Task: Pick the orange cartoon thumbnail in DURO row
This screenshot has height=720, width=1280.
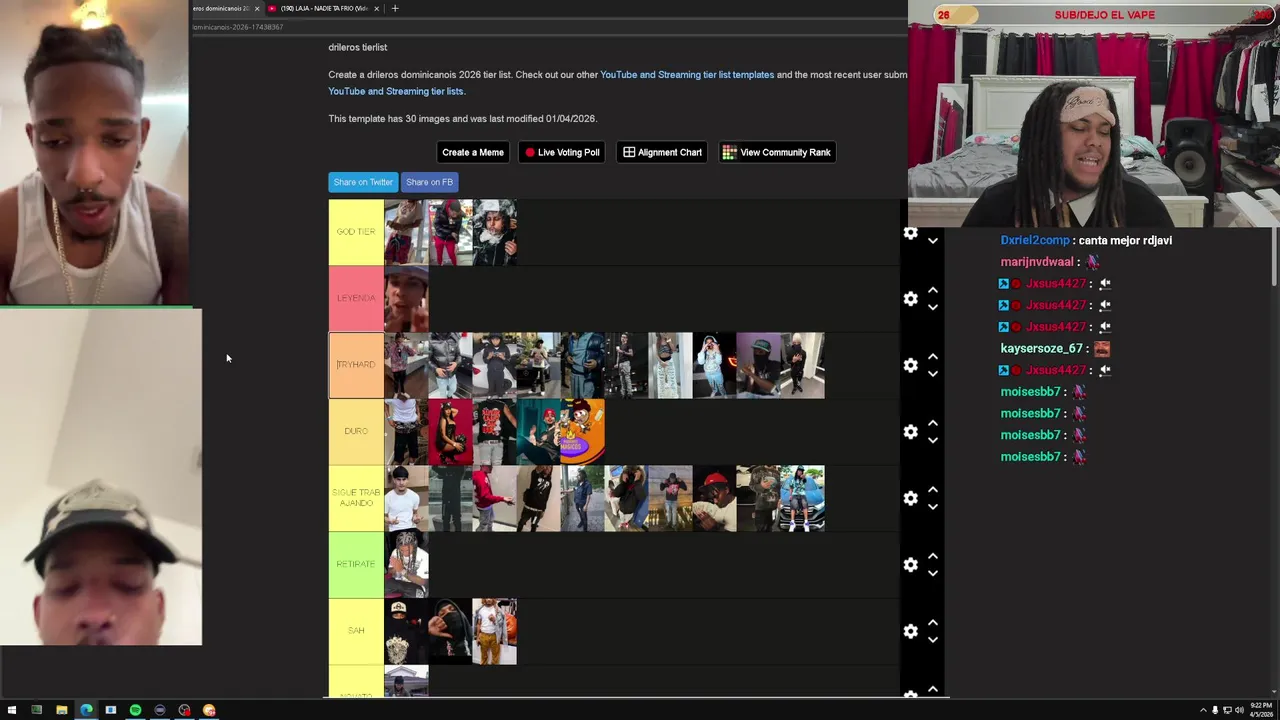Action: tap(582, 431)
